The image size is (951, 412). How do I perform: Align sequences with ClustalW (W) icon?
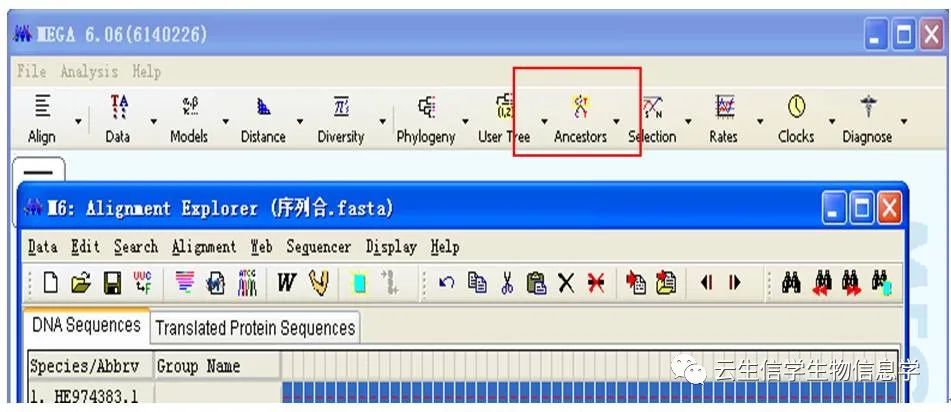pos(286,283)
